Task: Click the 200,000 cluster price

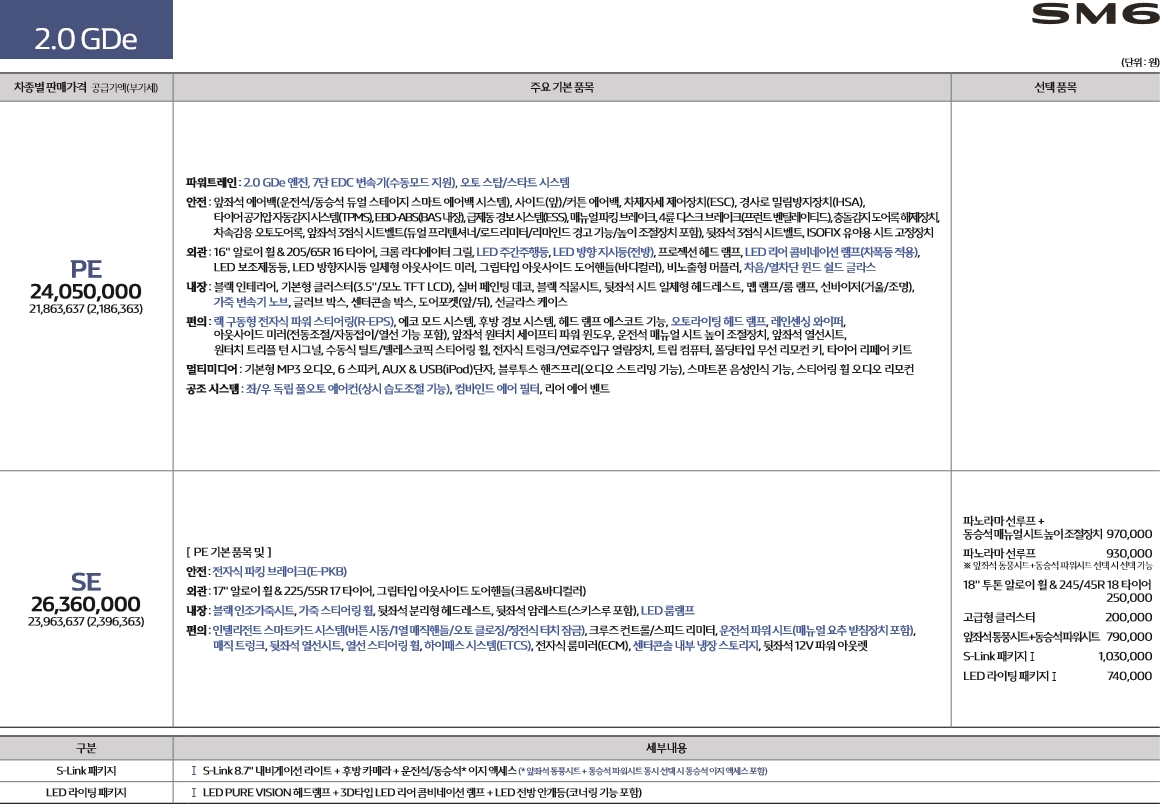Action: pyautogui.click(x=1129, y=617)
